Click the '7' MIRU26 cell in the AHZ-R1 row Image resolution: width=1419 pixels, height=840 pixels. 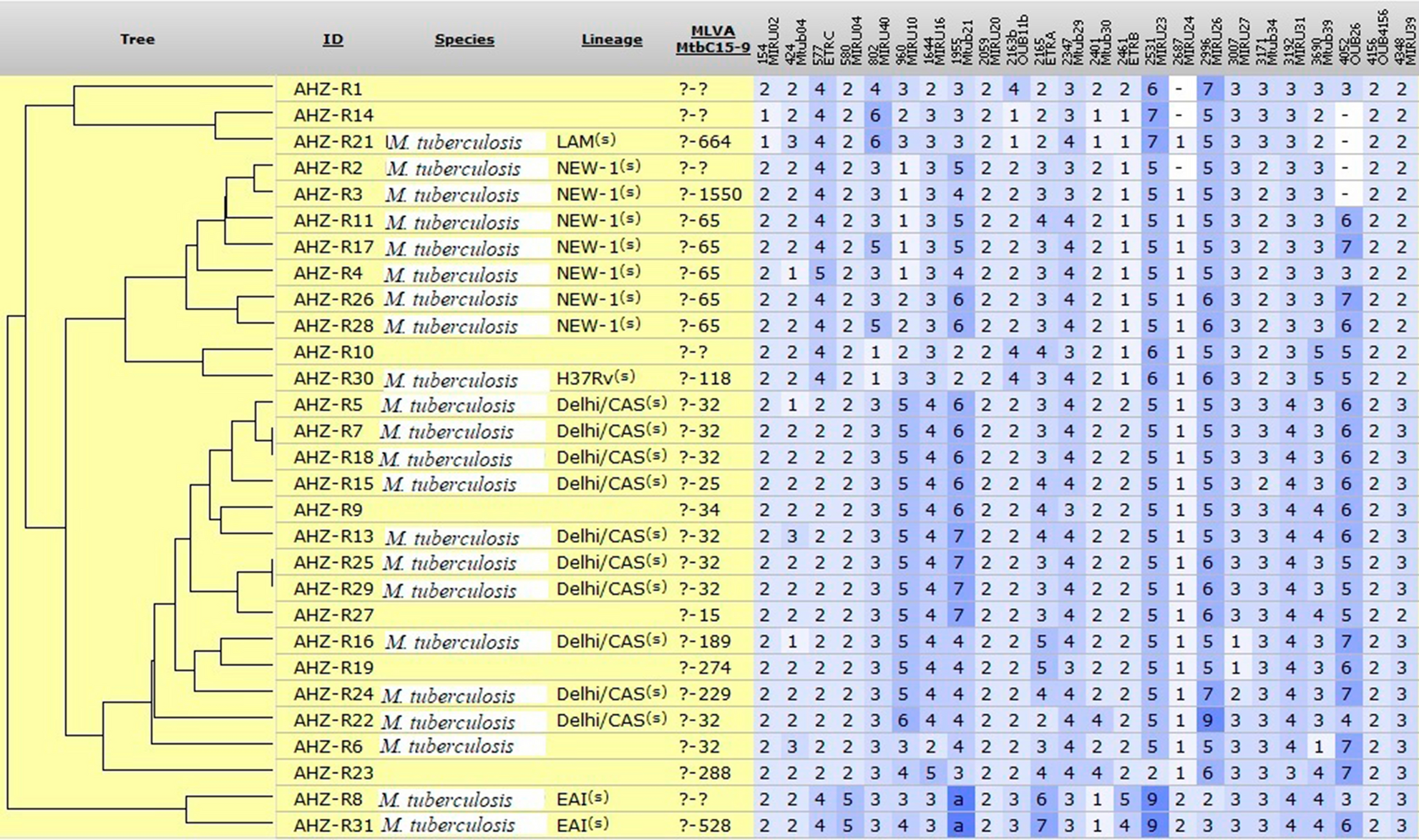[x=1207, y=89]
